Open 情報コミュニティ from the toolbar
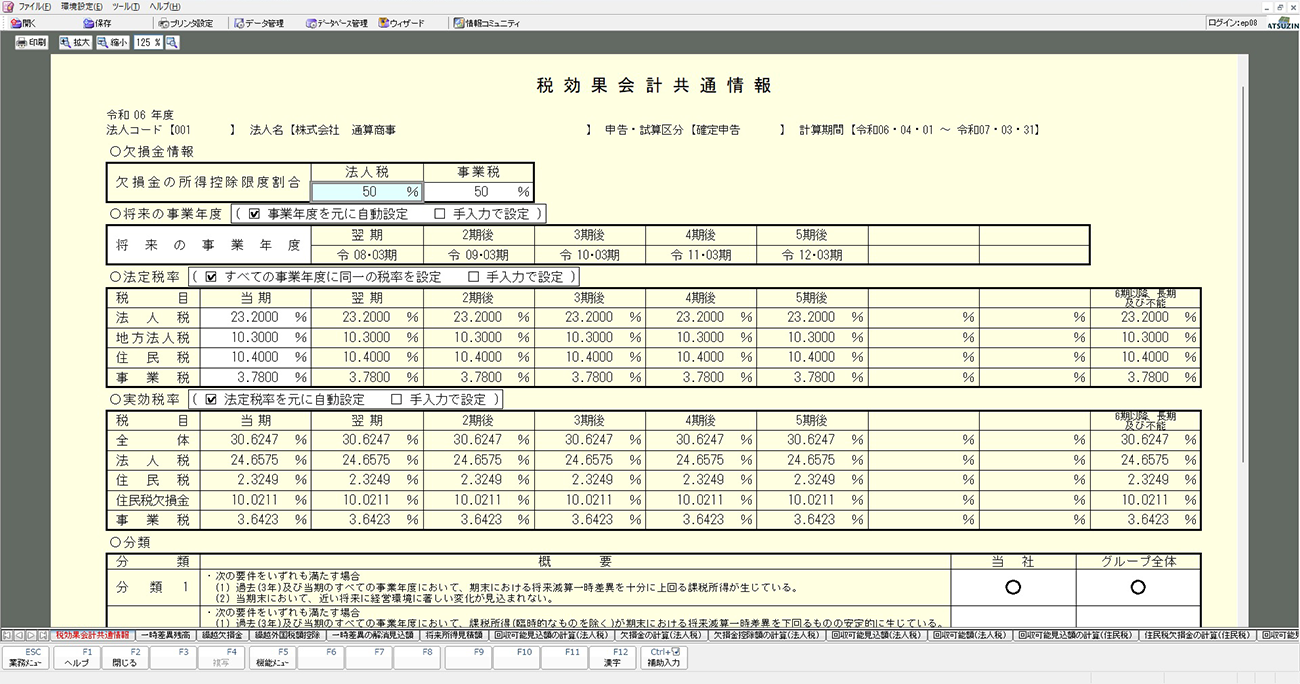Image resolution: width=1300 pixels, height=684 pixels. (486, 23)
